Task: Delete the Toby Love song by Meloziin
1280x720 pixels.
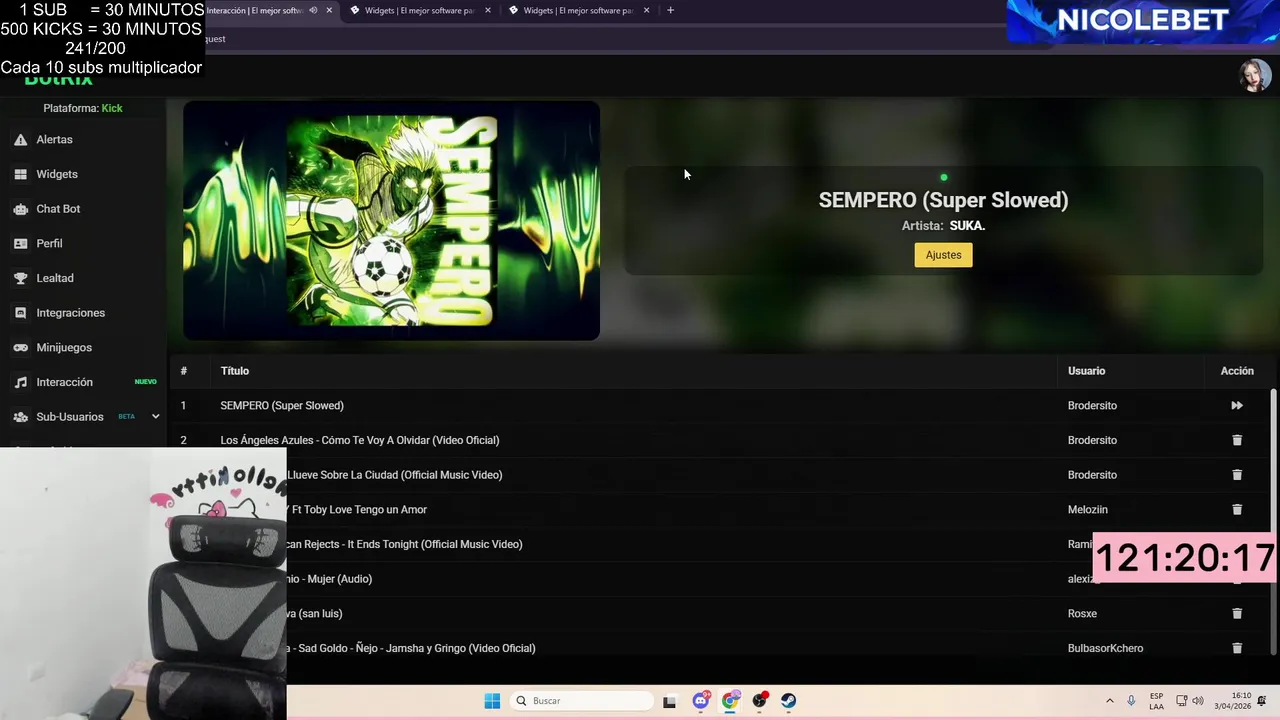Action: (1237, 509)
